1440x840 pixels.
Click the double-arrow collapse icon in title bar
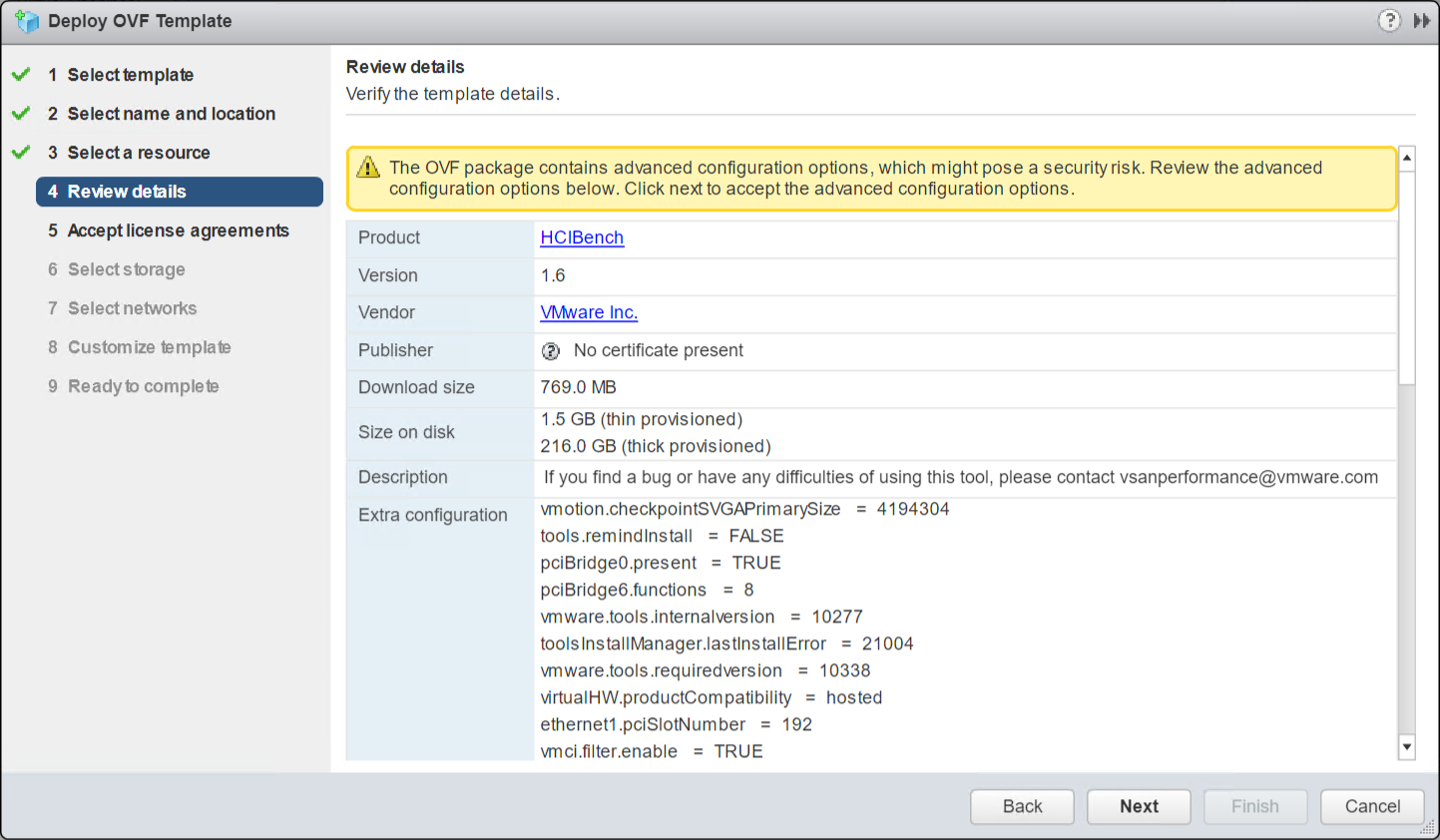[x=1421, y=20]
